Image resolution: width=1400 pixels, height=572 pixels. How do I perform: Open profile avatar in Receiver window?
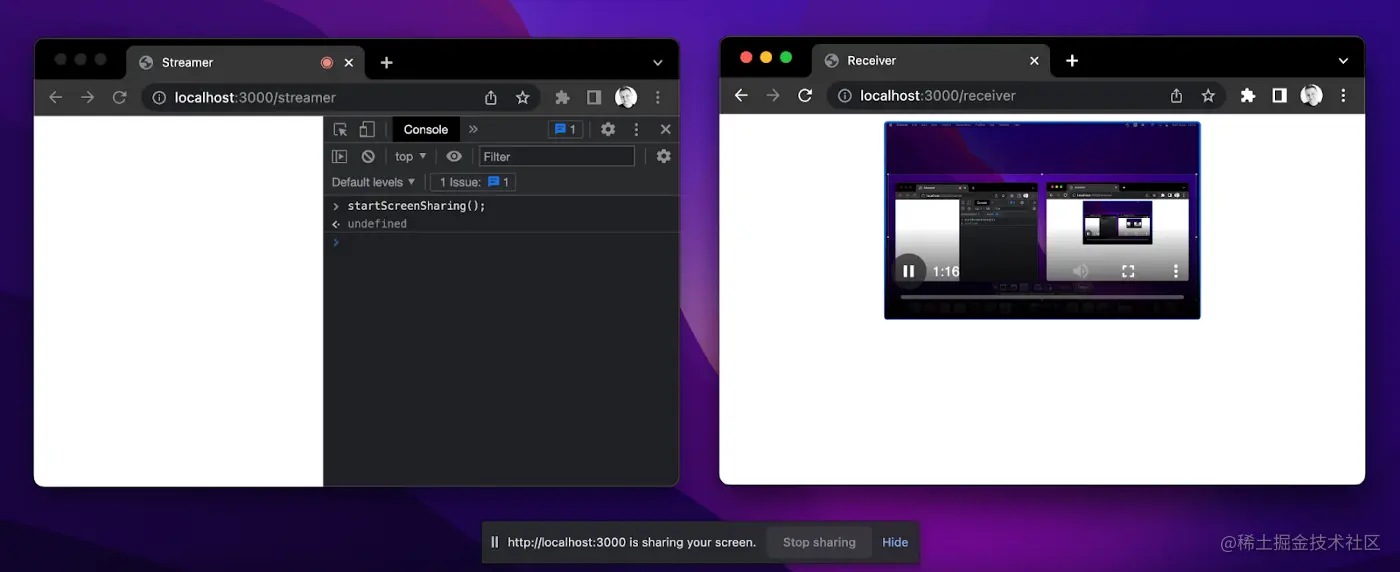point(1311,95)
